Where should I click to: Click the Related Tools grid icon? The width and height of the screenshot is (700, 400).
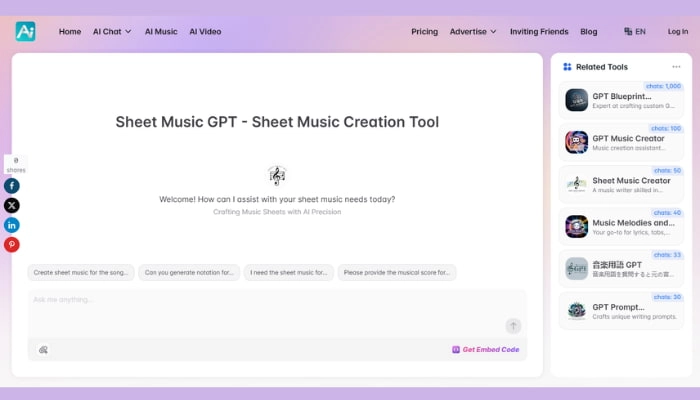567,67
